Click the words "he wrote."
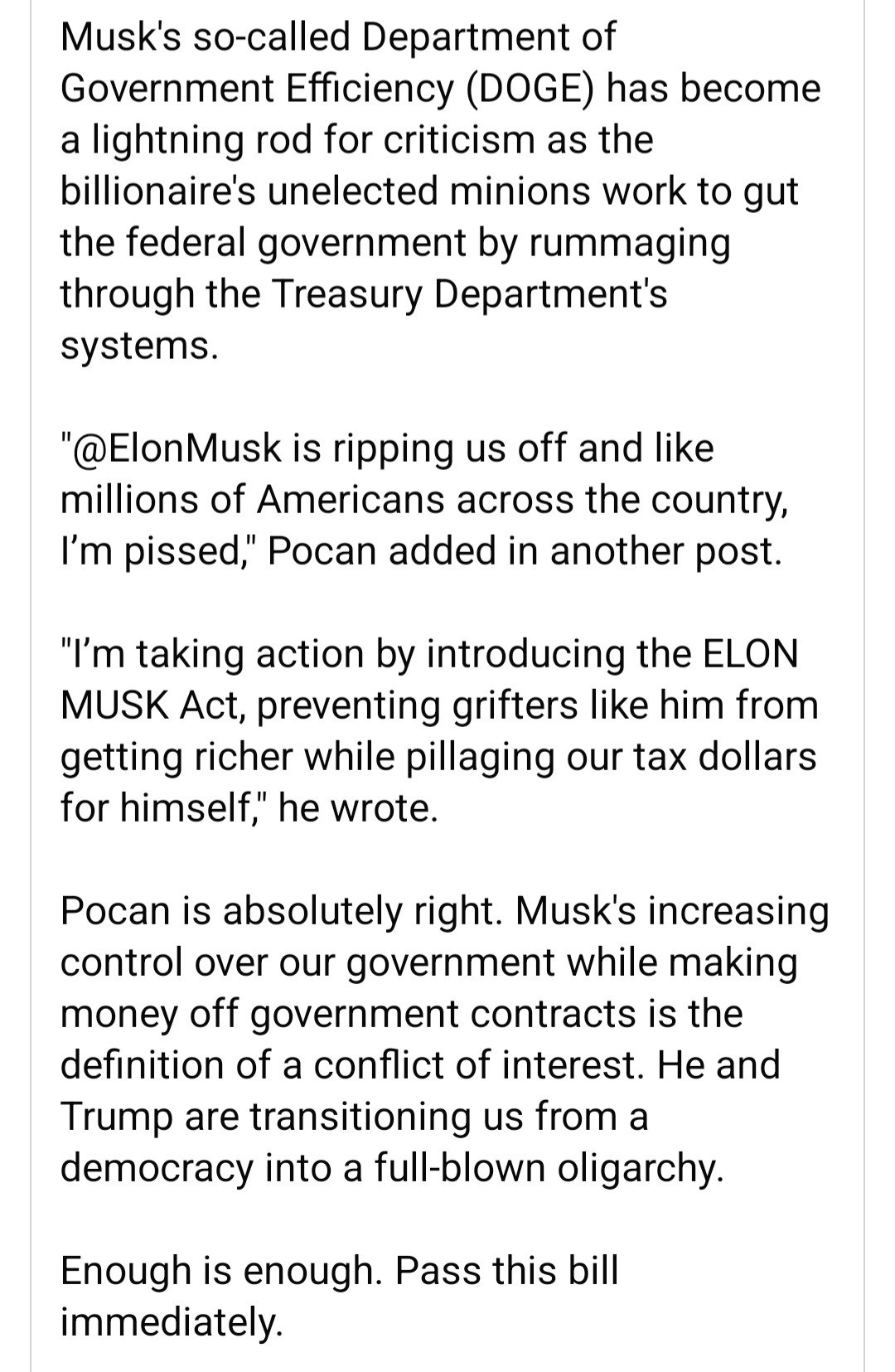This screenshot has width=895, height=1372. tap(357, 809)
